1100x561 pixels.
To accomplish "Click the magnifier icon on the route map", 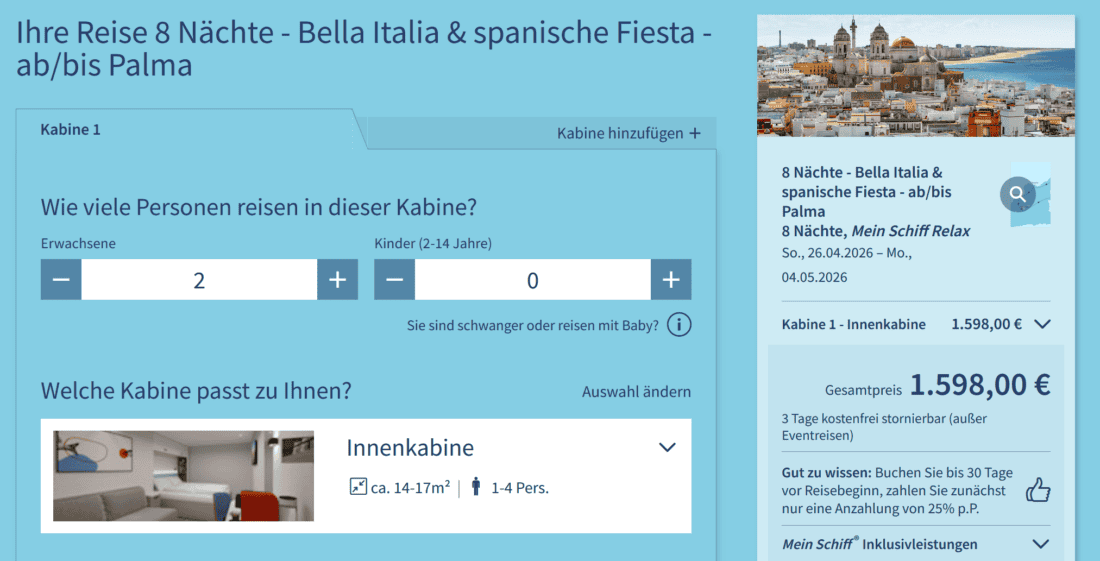I will [1018, 193].
